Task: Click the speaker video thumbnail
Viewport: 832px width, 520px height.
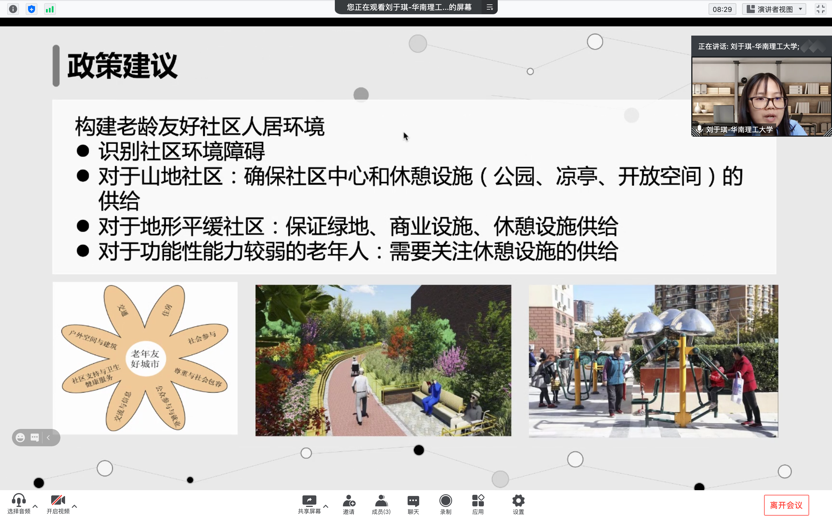Action: pos(761,95)
